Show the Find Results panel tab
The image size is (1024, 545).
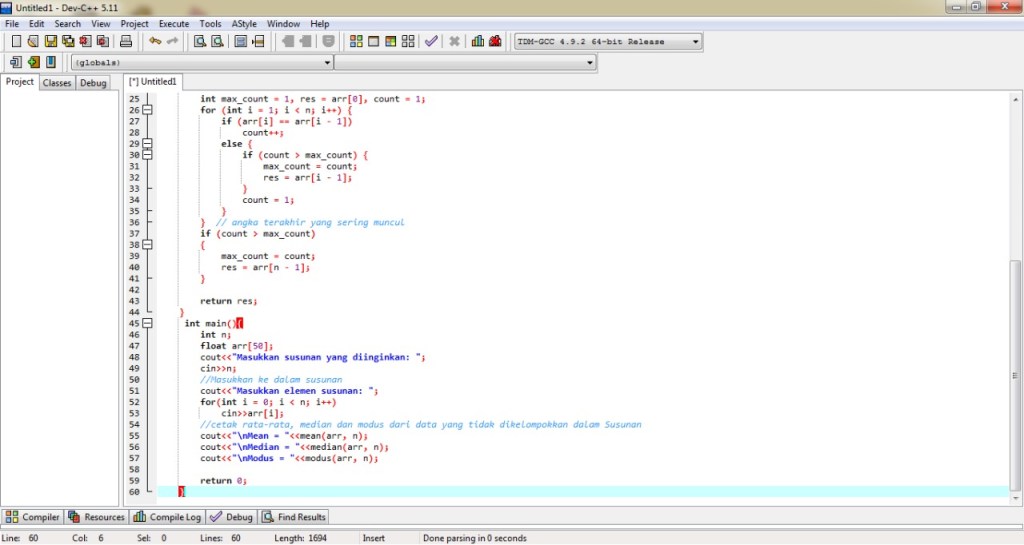point(295,517)
